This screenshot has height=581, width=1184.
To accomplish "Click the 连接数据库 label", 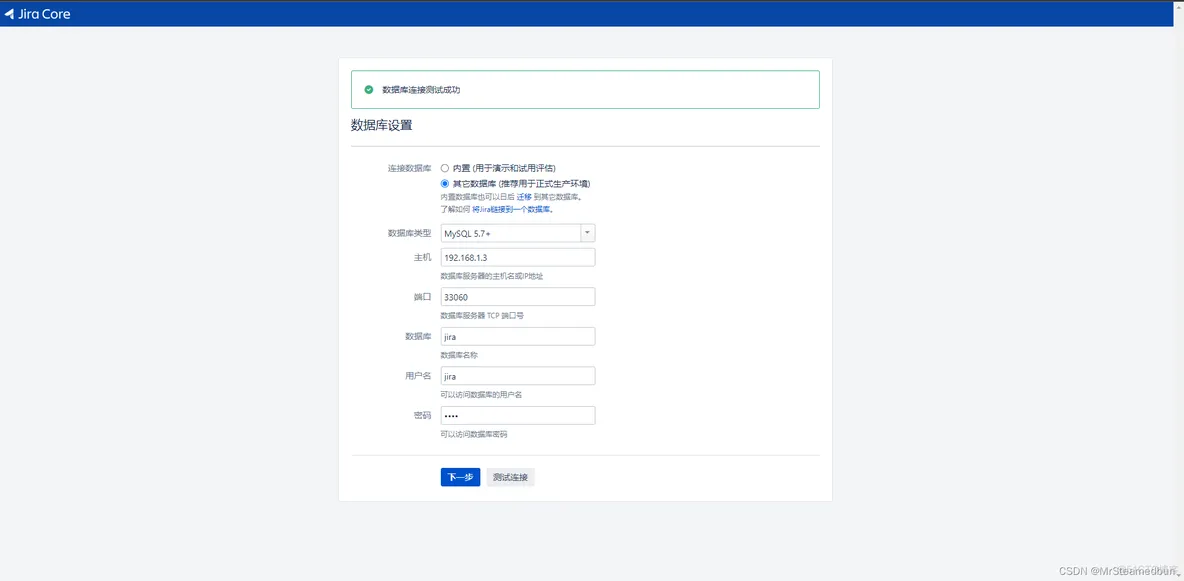I will click(409, 168).
